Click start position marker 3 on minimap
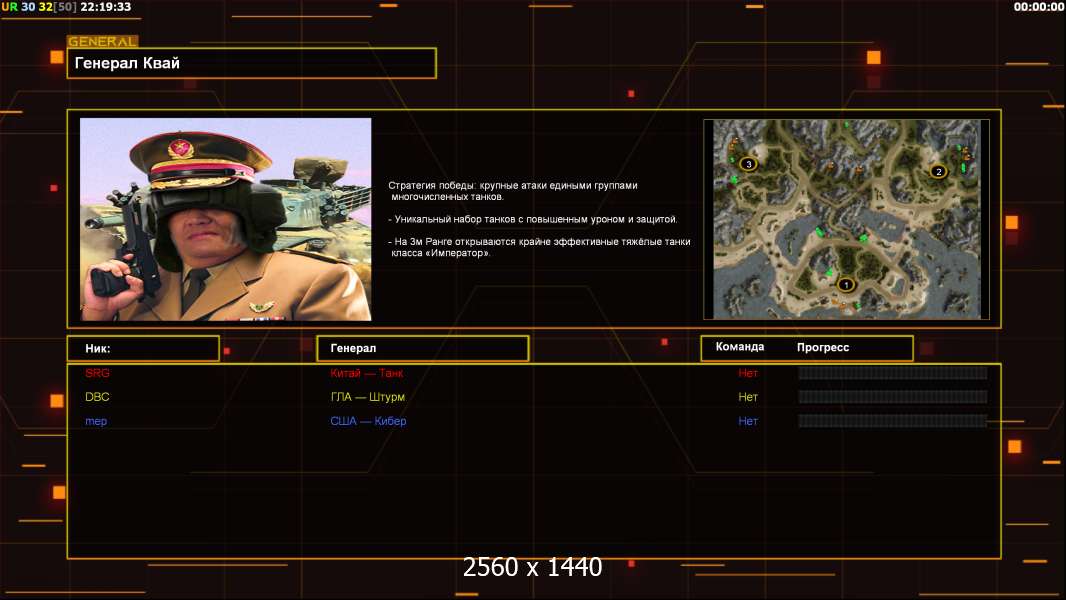Screen dimensions: 1066x600 tap(749, 164)
